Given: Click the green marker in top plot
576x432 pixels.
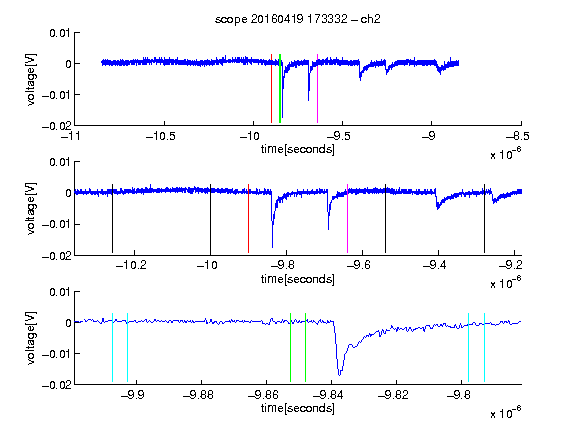Looking at the screenshot, I should coord(280,89).
